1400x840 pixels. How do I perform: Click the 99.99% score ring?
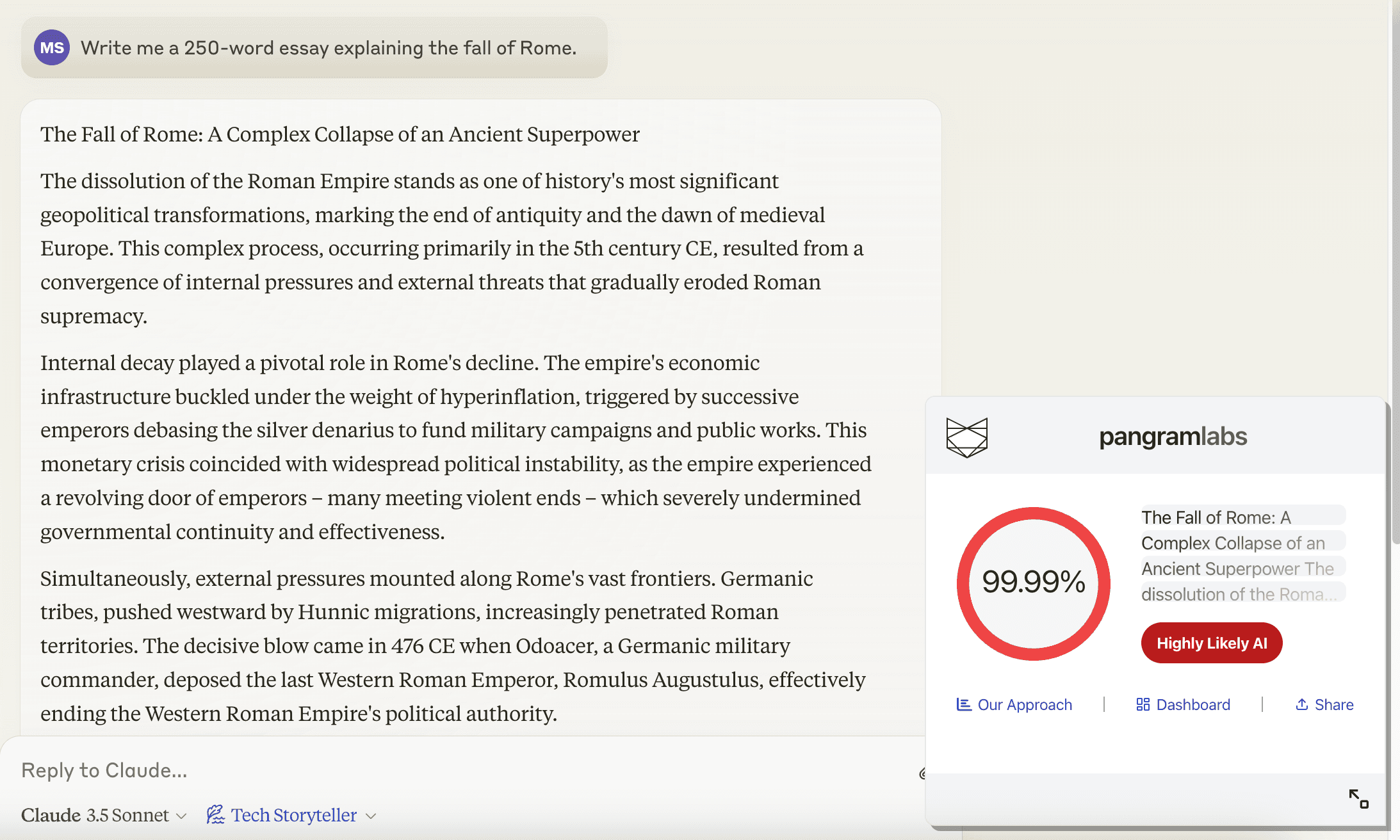click(1033, 583)
